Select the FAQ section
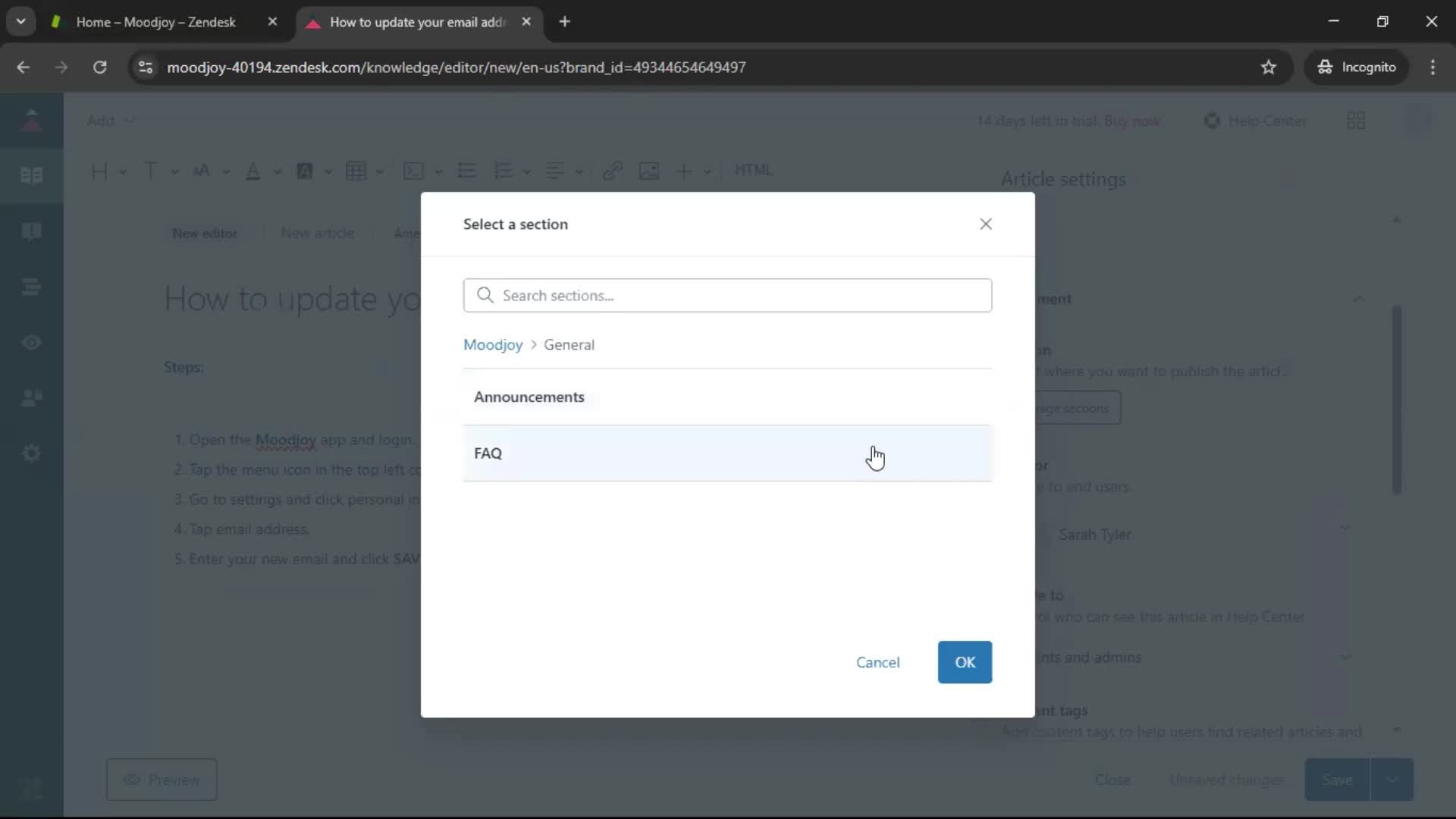 (x=727, y=453)
